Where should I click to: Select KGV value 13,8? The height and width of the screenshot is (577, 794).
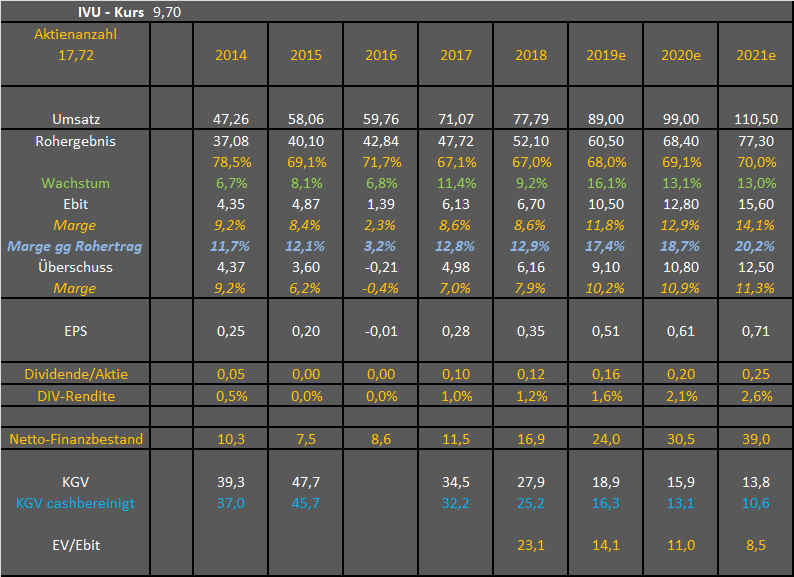[756, 482]
